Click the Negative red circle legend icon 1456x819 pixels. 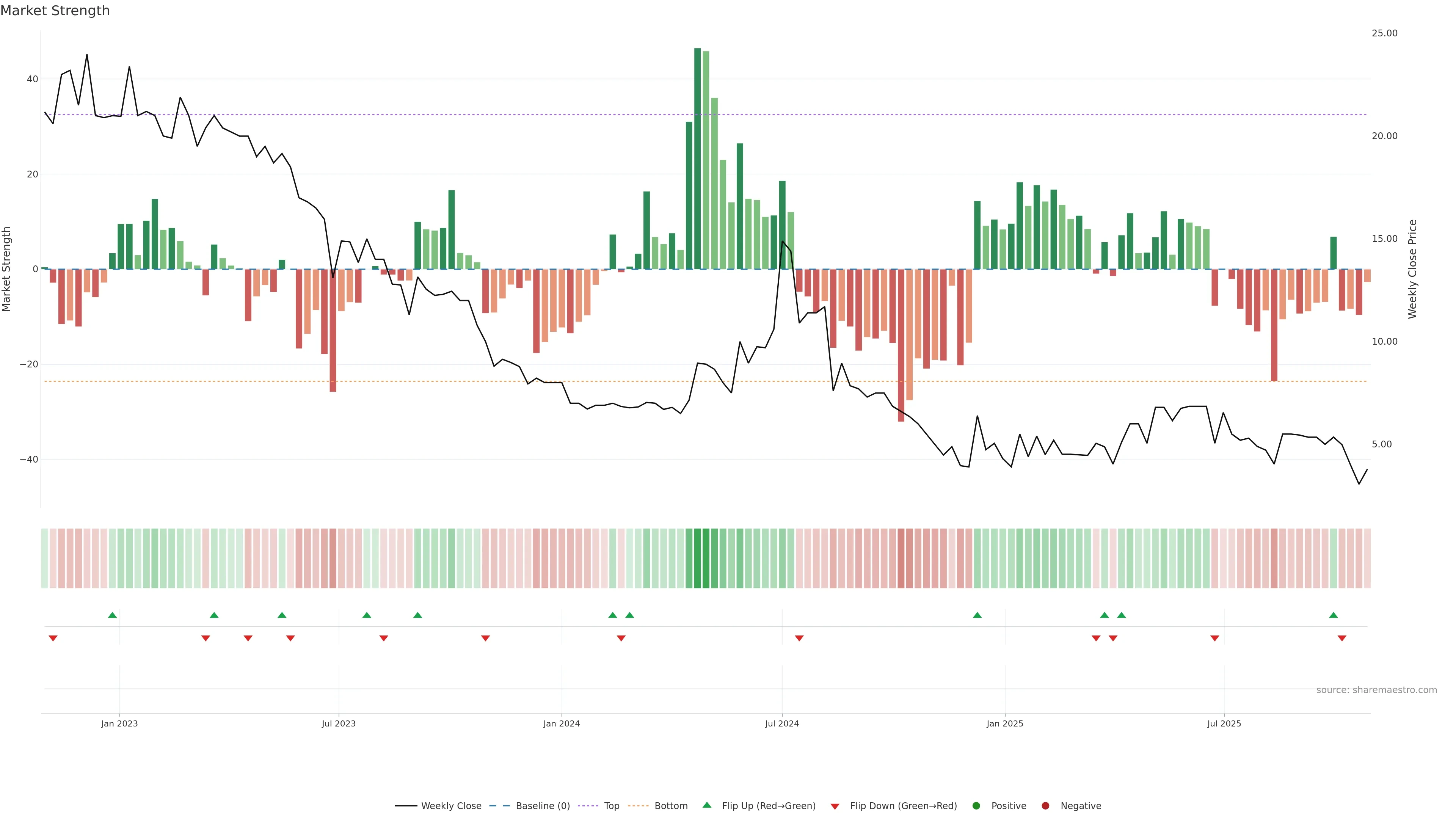(x=1045, y=806)
